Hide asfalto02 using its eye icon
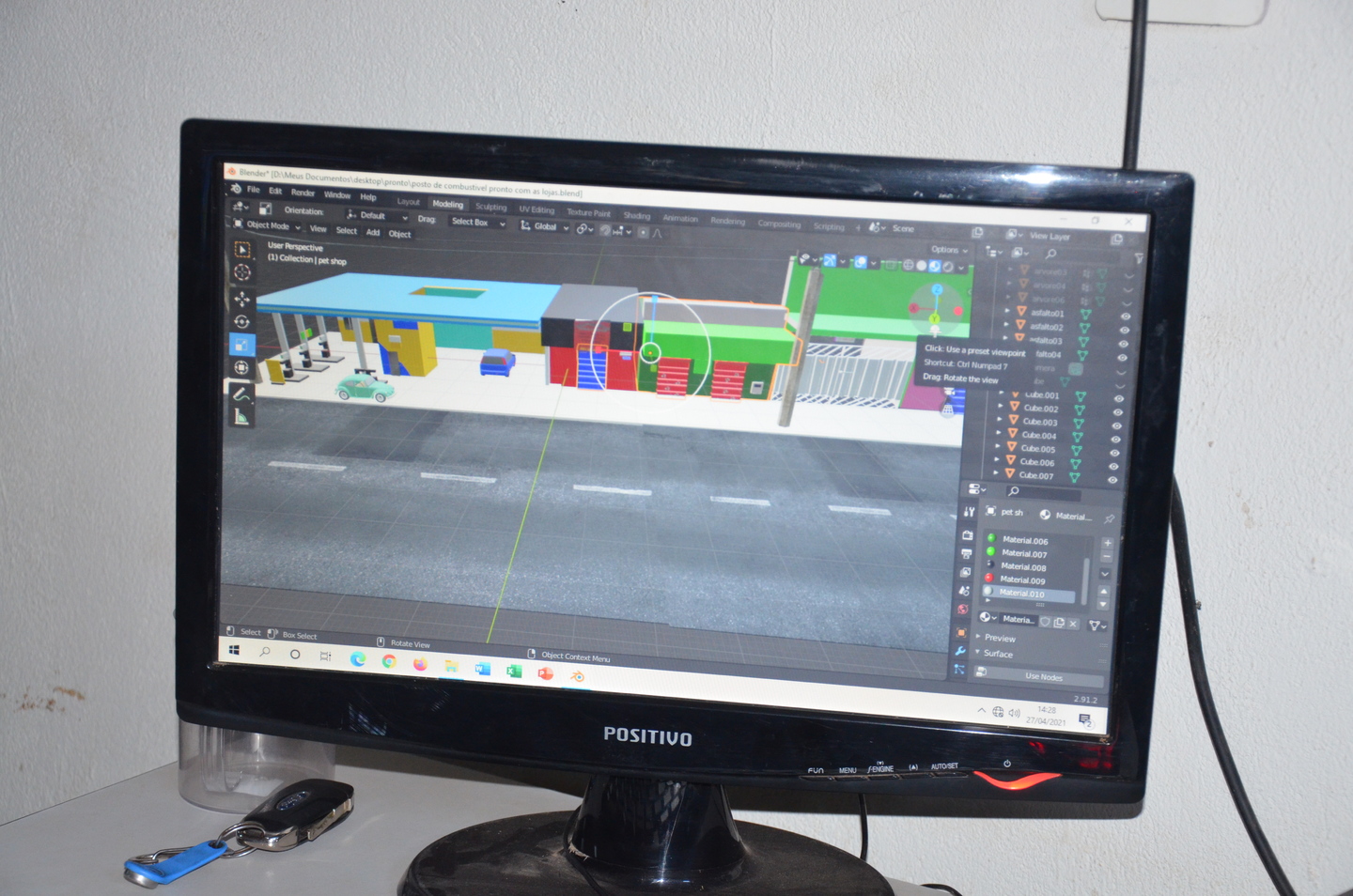 click(x=1125, y=330)
